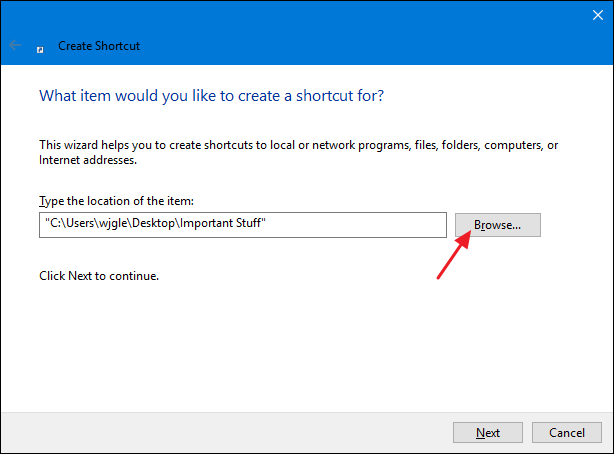The width and height of the screenshot is (614, 454).
Task: Click the blue wizard question heading
Action: click(x=211, y=97)
